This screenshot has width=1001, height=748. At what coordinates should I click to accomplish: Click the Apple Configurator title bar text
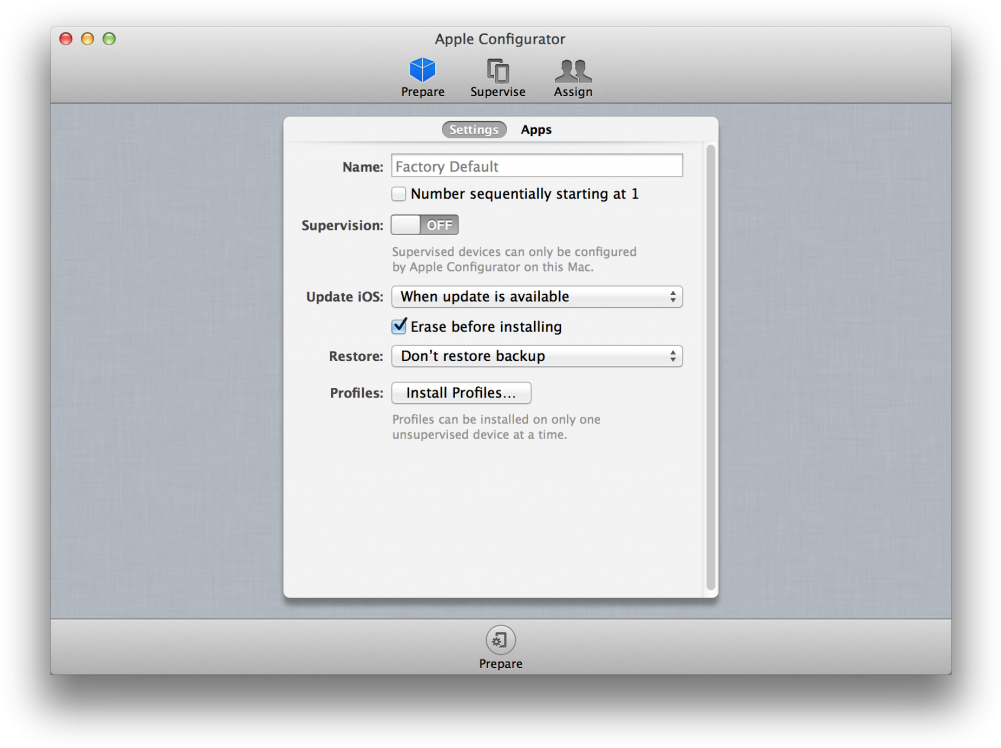500,39
